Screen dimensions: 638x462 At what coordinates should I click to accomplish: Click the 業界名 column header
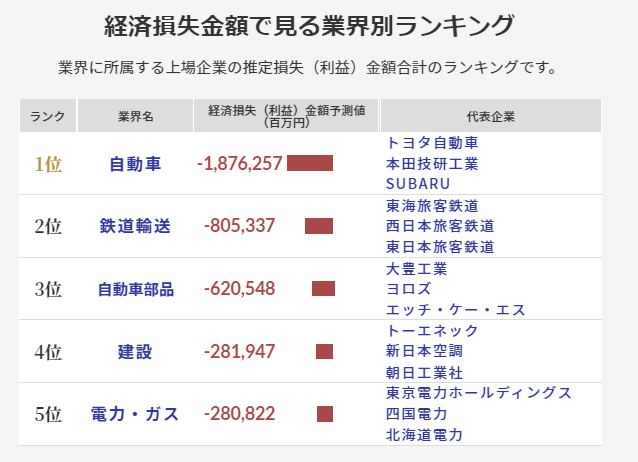point(135,116)
